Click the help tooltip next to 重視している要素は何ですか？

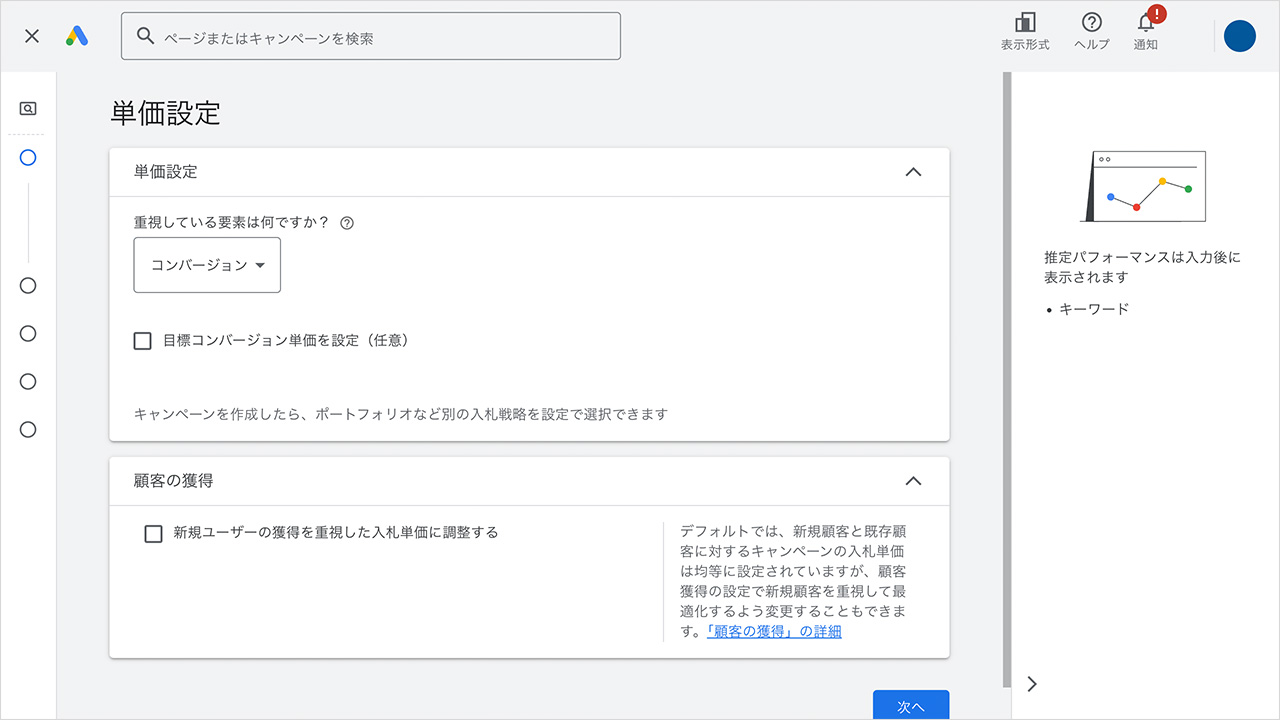(x=346, y=223)
